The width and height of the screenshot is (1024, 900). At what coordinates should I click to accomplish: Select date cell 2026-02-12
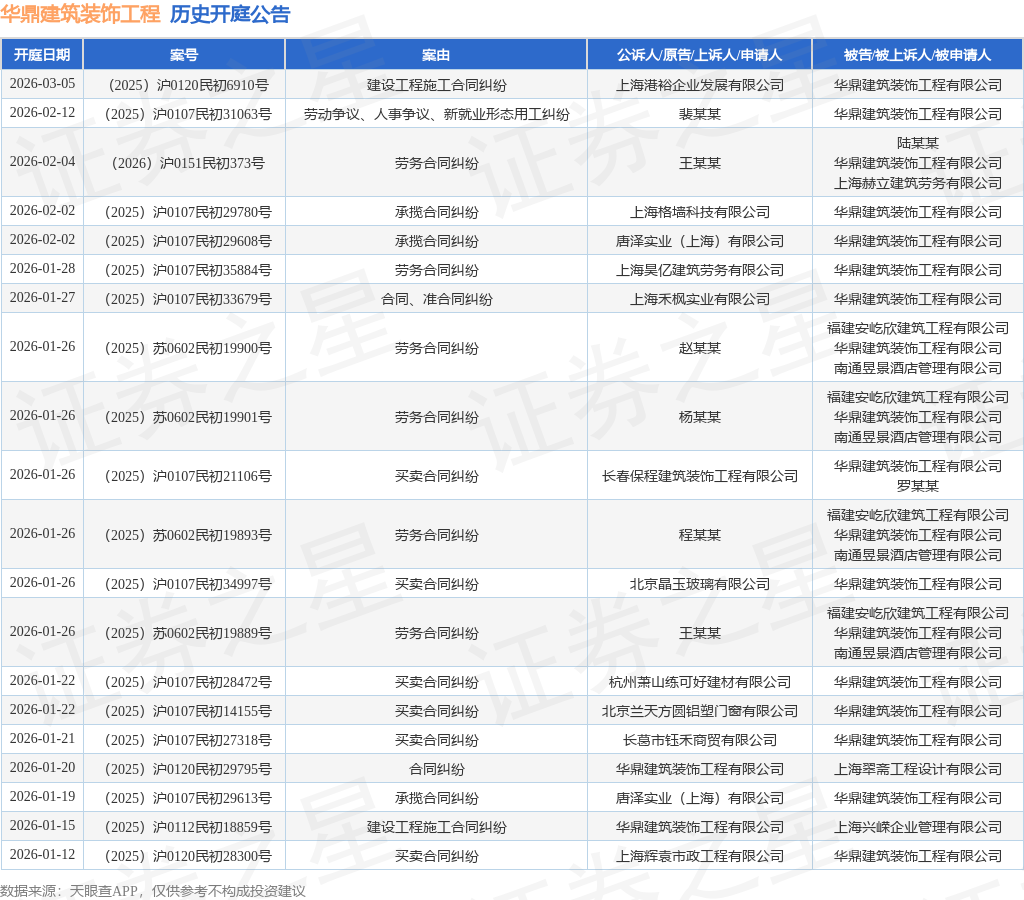click(42, 113)
